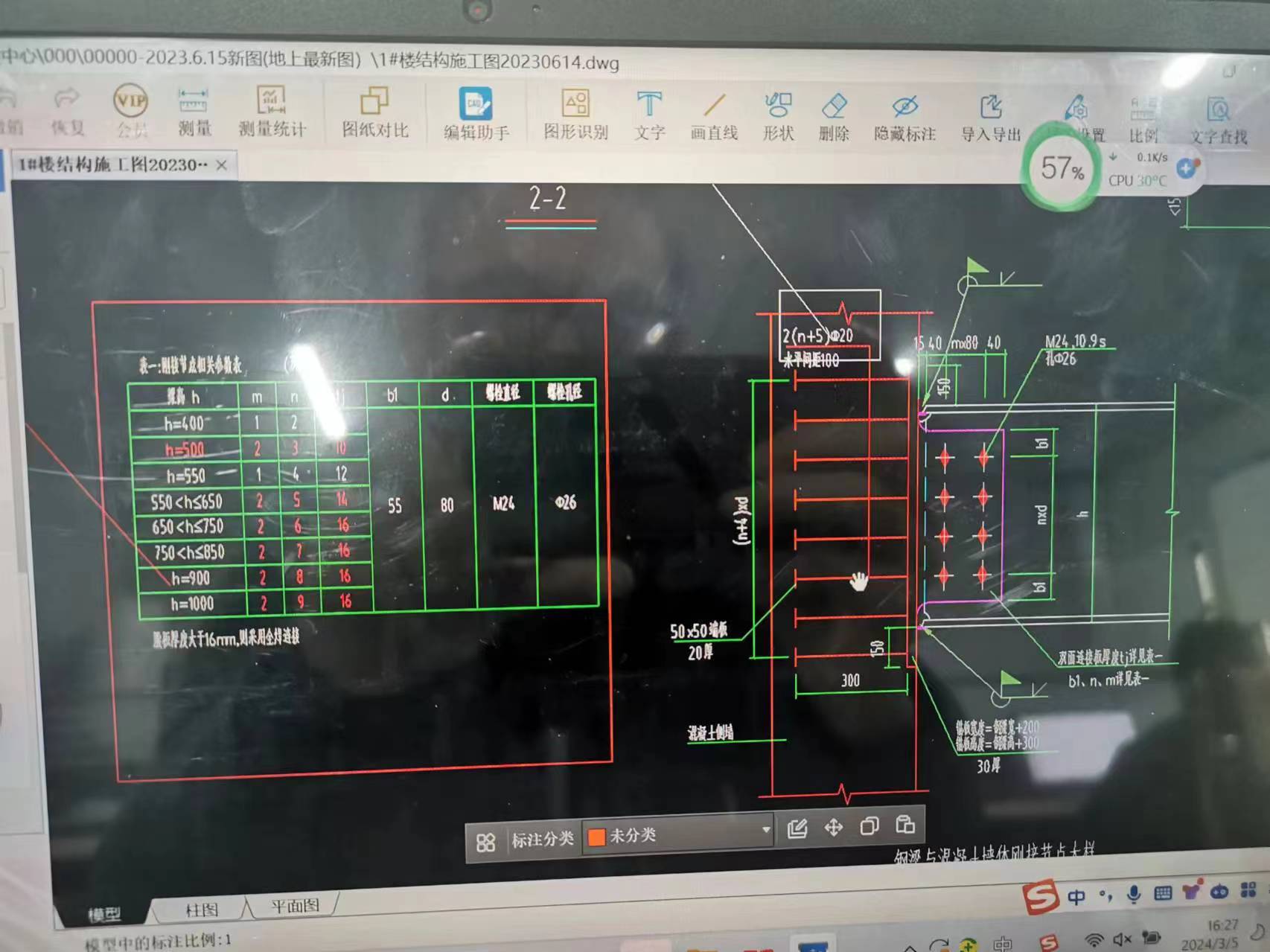Click the '模型中的标注比例:1' status bar text
This screenshot has height=952, width=1270.
(157, 942)
